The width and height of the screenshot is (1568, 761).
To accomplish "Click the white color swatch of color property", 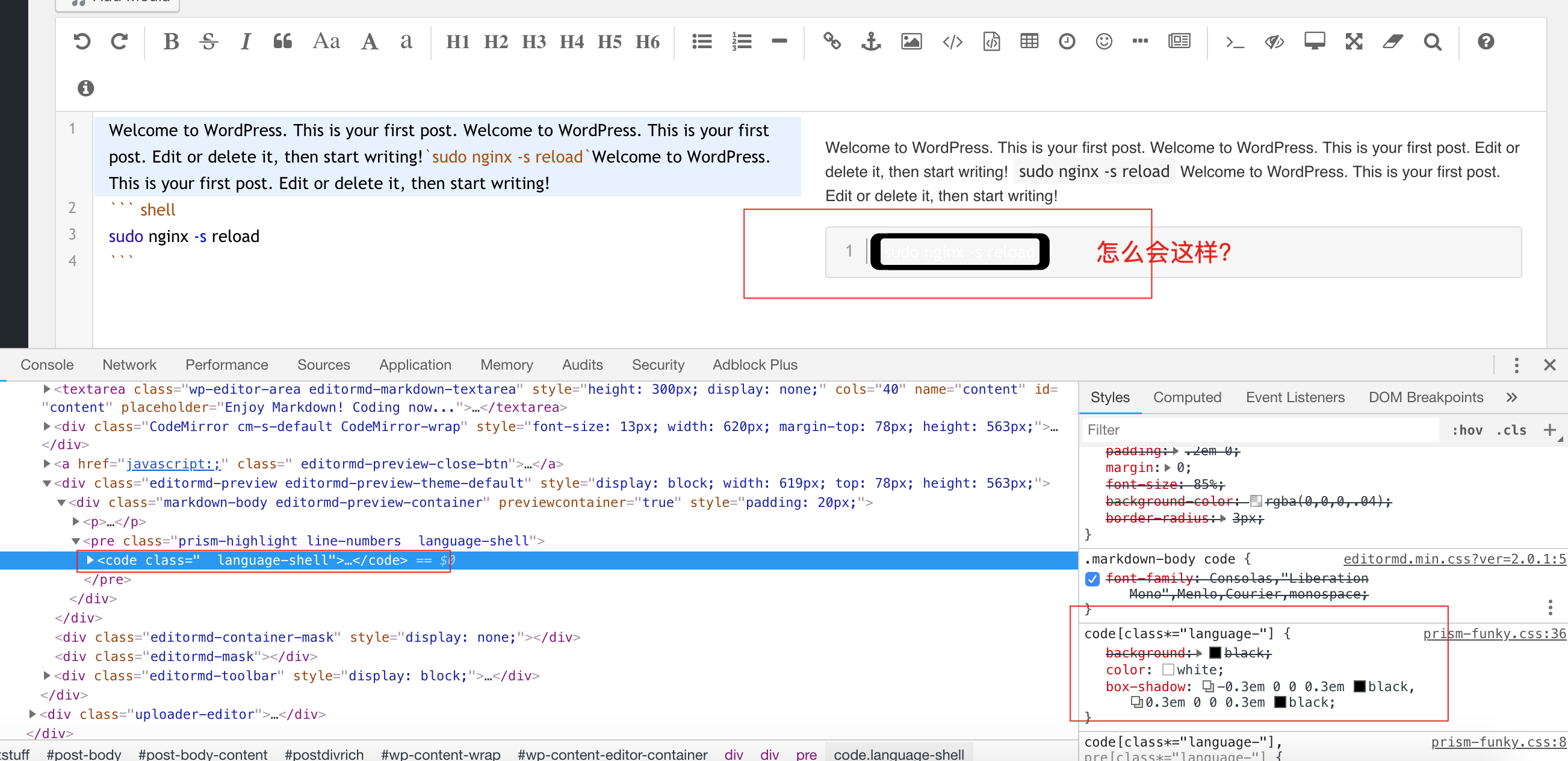I will [1168, 670].
